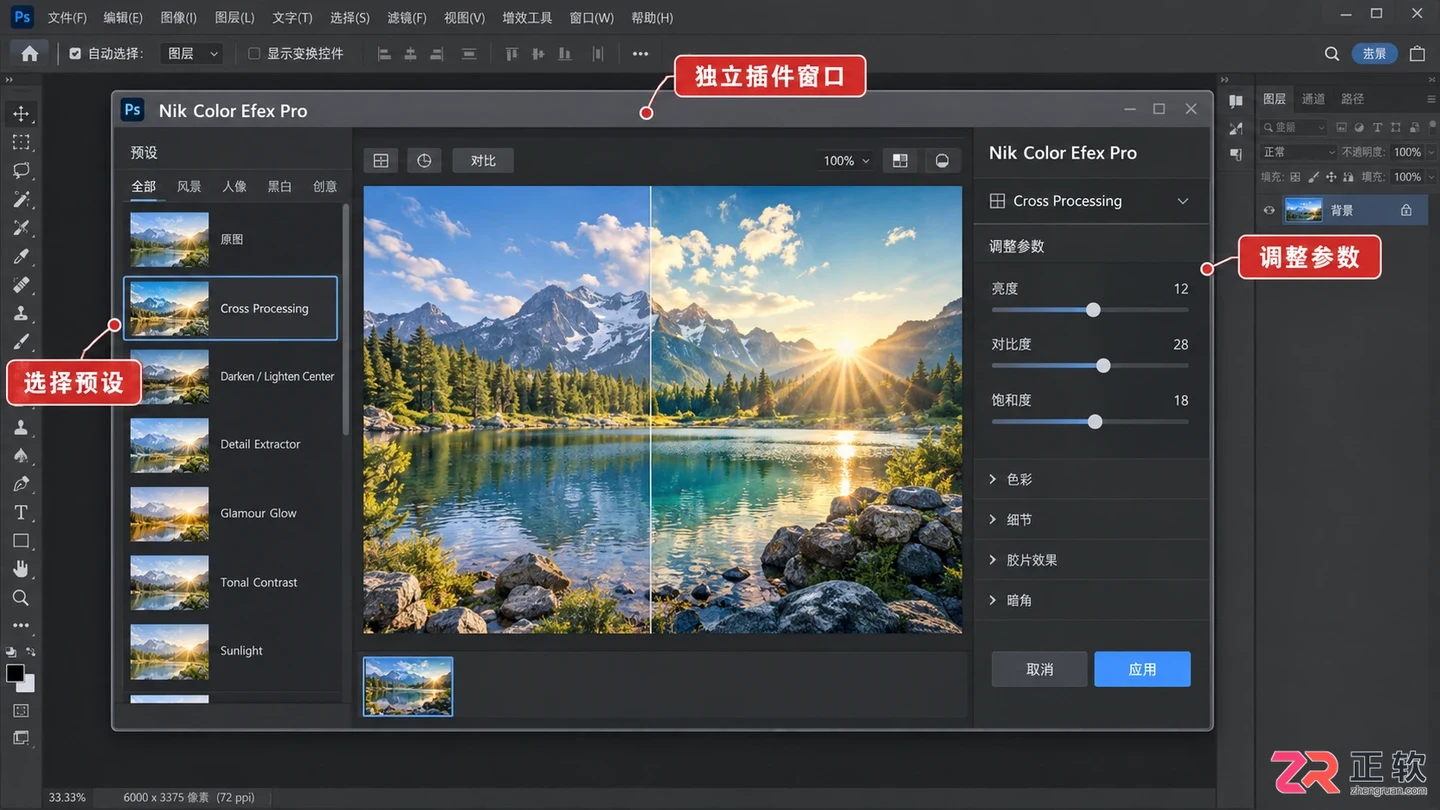Select the Pen tool
Screen dimensions: 1440x810
(x=21, y=484)
